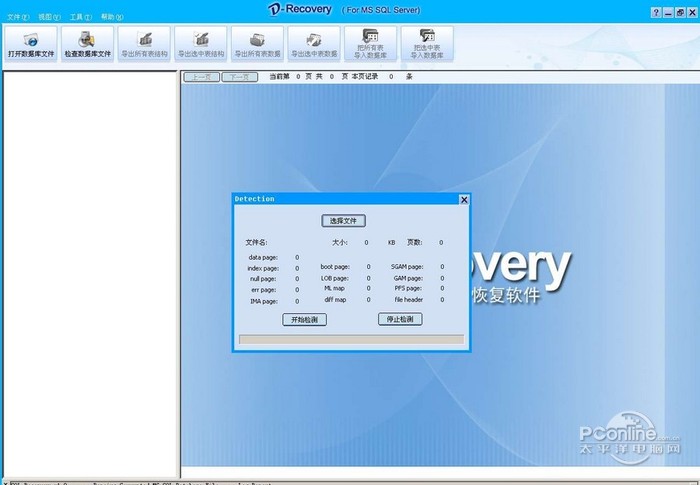The width and height of the screenshot is (700, 485).
Task: Click the Detection progress bar
Action: tap(351, 340)
